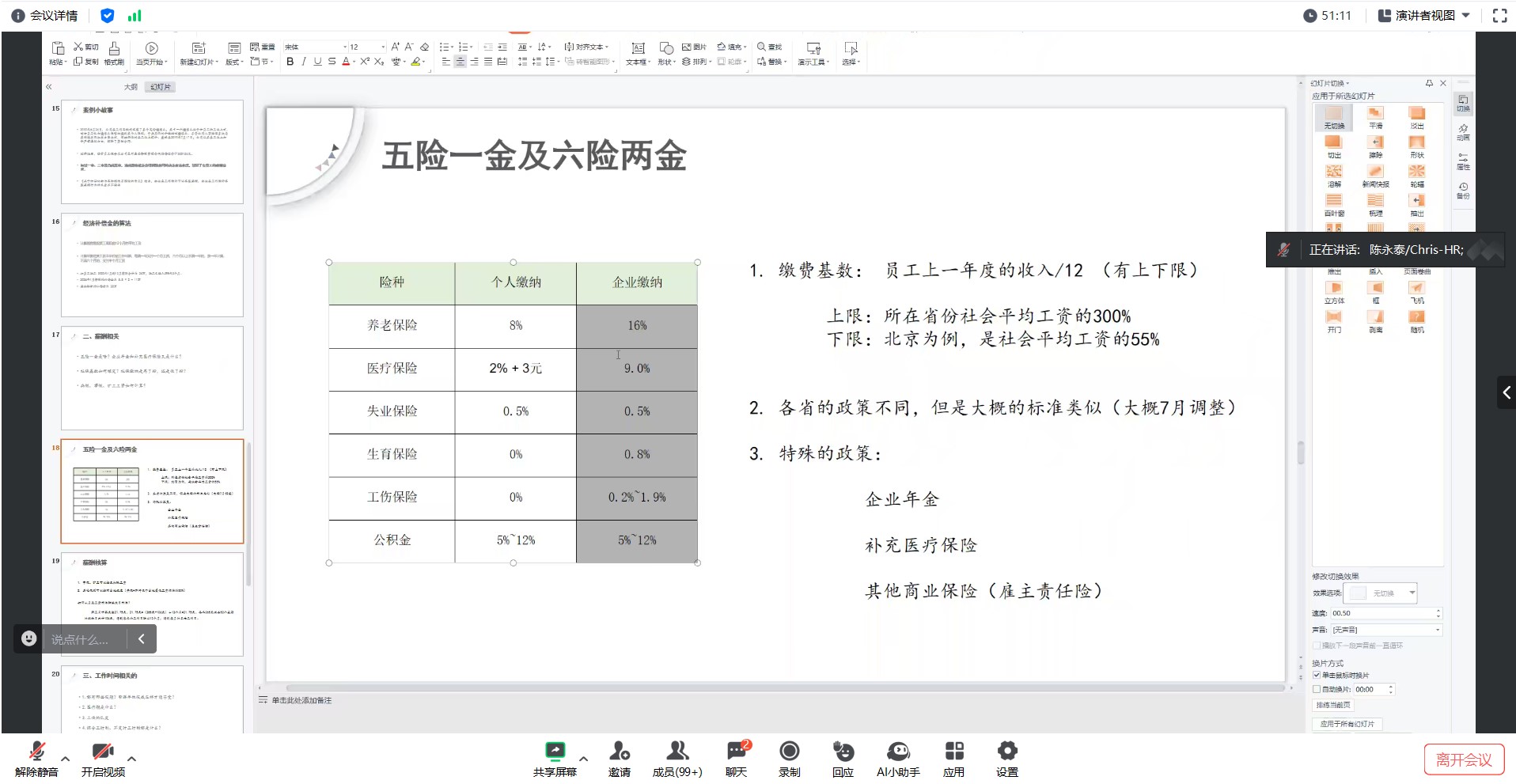Insert a picture with the 图片 icon
This screenshot has height=784, width=1516.
[688, 47]
